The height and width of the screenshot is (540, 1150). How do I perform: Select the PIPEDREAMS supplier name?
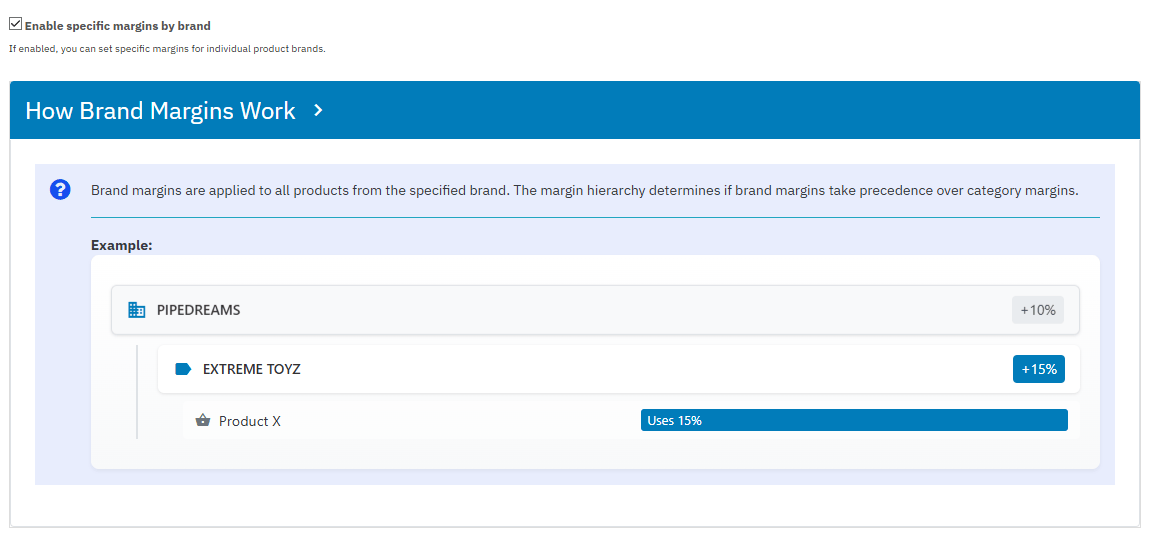pos(198,310)
